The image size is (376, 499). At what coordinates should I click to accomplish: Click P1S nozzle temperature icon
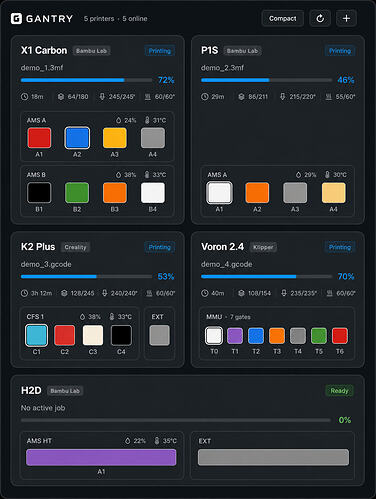coord(283,97)
